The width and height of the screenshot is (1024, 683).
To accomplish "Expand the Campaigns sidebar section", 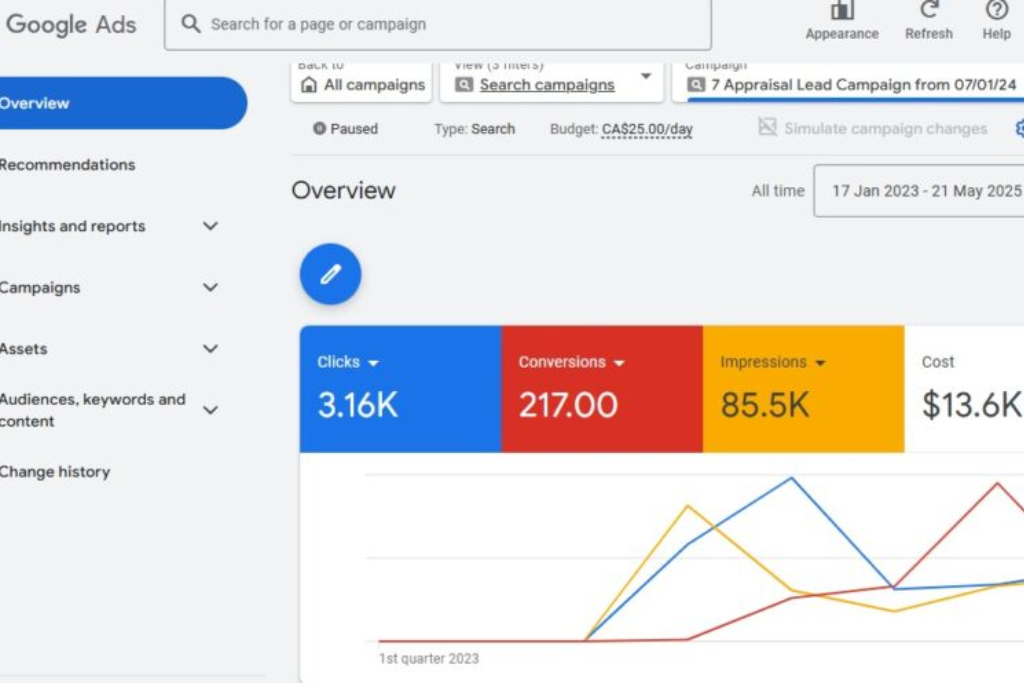I will (210, 288).
